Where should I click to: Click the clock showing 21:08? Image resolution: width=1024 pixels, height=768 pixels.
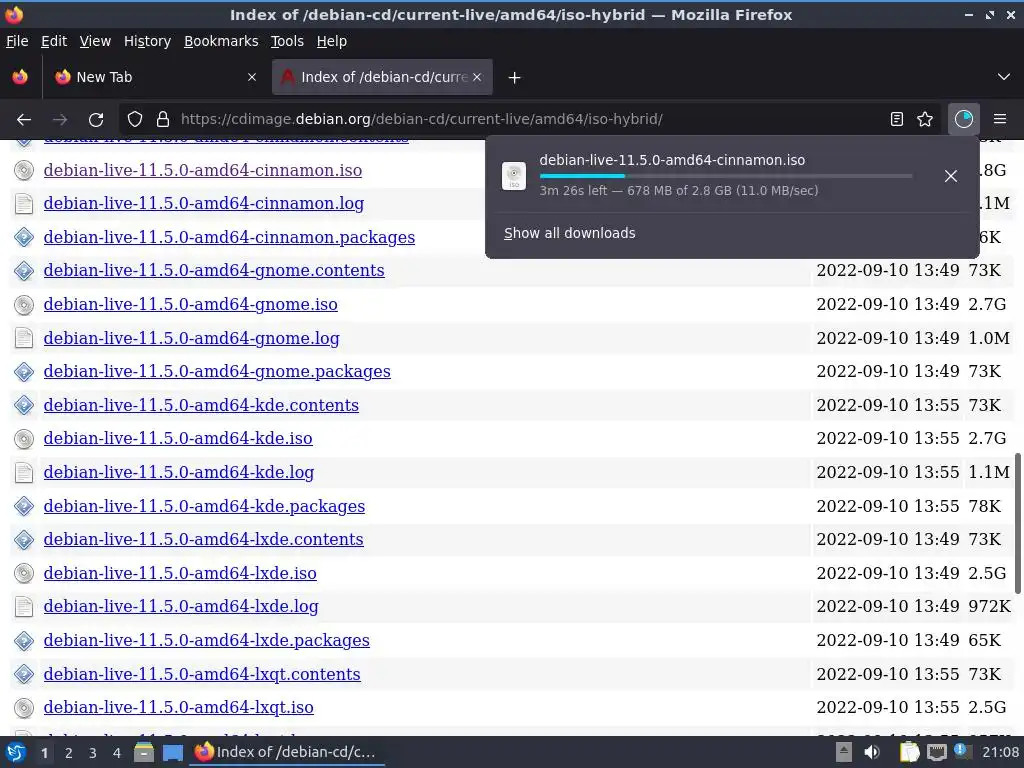[x=1000, y=752]
